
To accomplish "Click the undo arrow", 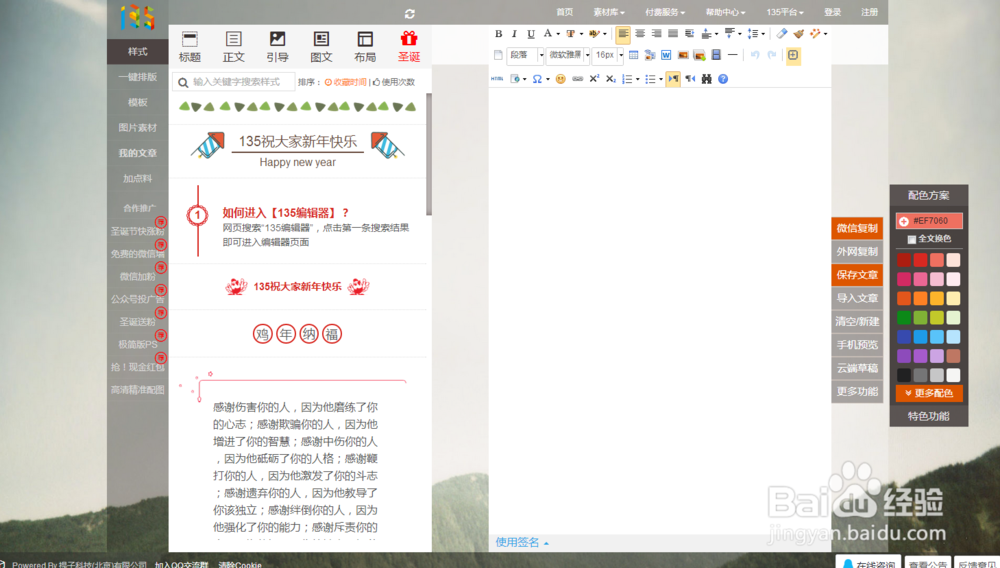I will coord(755,55).
